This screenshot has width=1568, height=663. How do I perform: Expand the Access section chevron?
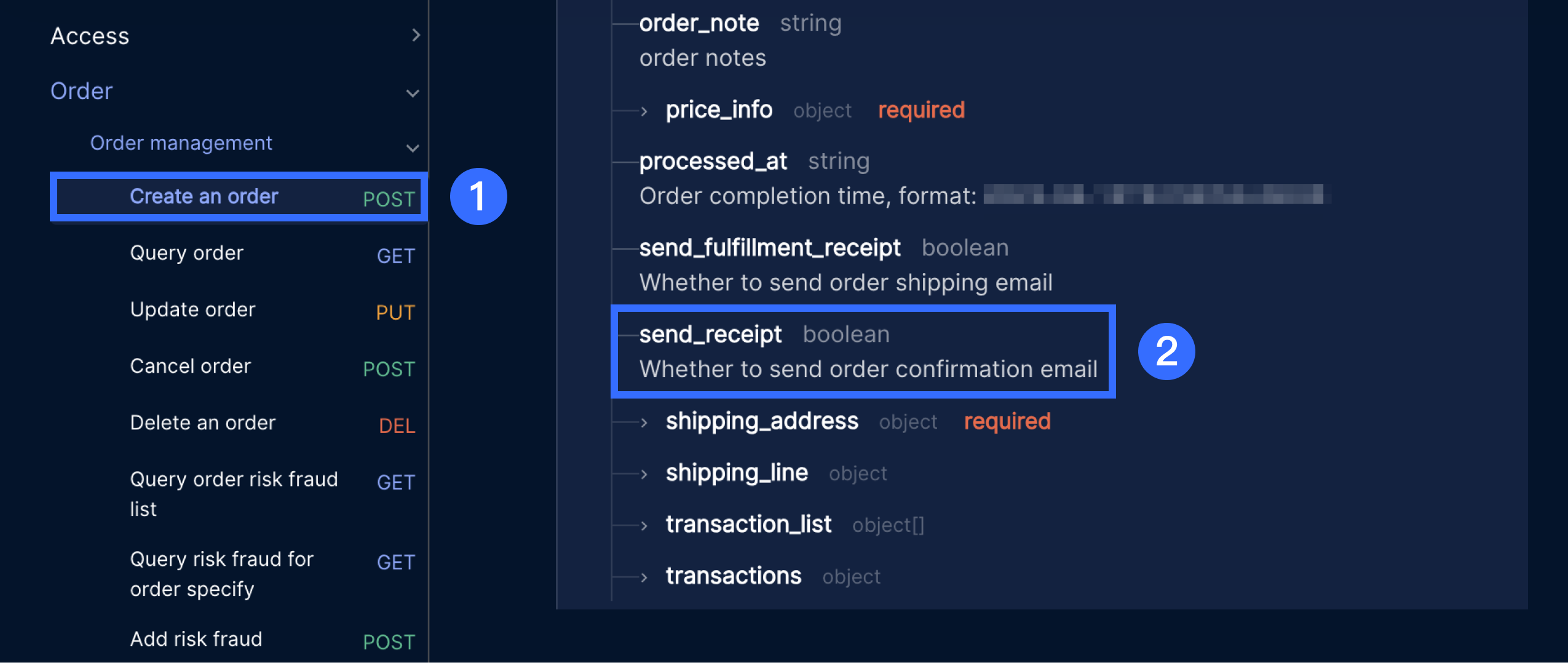click(416, 35)
